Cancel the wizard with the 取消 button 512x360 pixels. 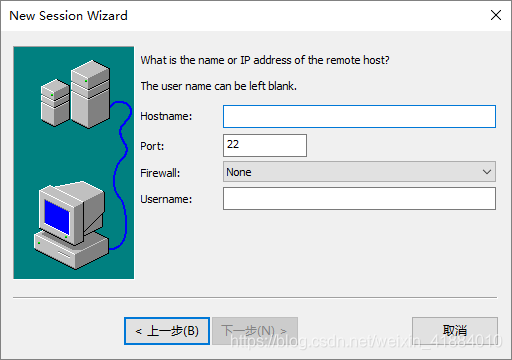(455, 331)
